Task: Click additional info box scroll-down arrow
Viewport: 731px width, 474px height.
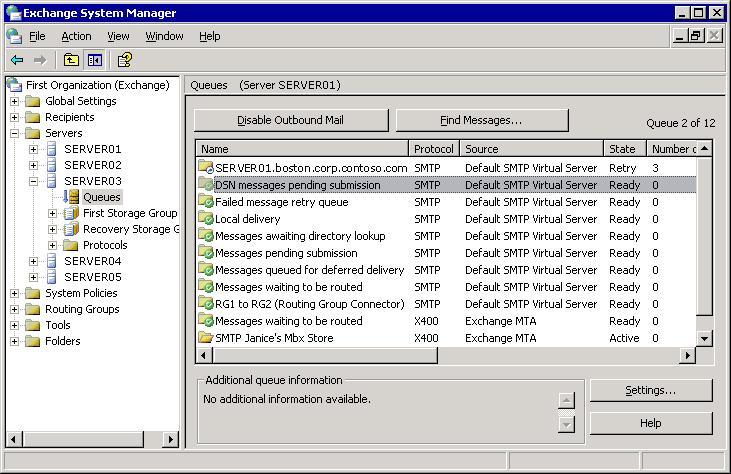Action: [x=566, y=424]
